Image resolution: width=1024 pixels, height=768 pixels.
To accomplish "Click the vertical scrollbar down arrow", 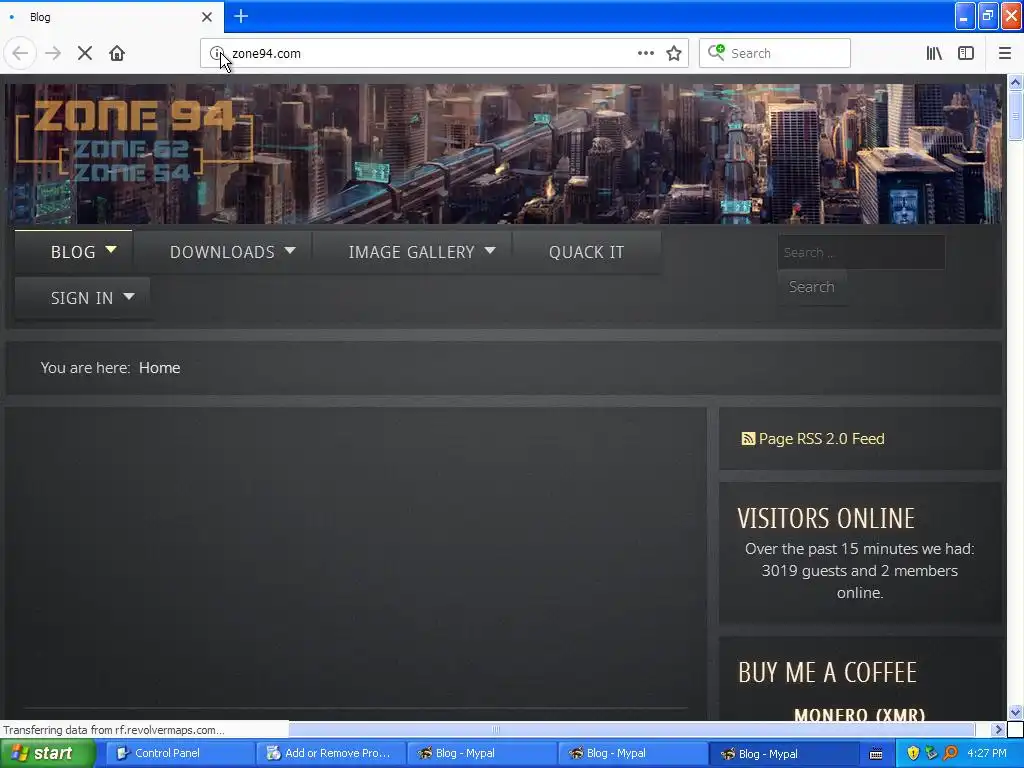I will tap(1015, 712).
